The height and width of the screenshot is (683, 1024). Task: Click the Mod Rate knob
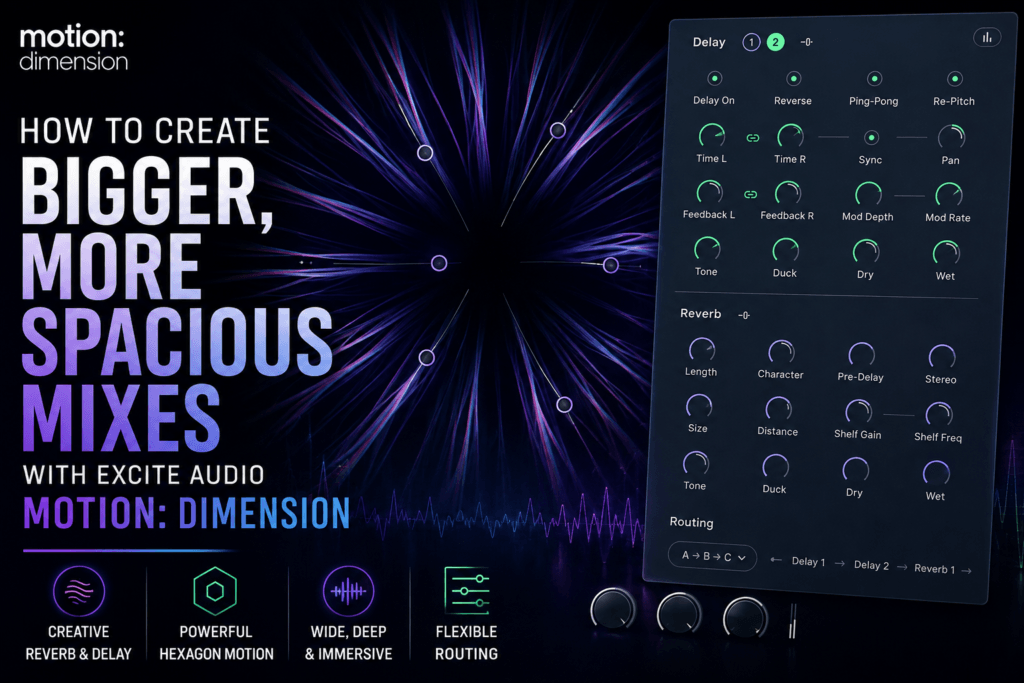click(948, 195)
